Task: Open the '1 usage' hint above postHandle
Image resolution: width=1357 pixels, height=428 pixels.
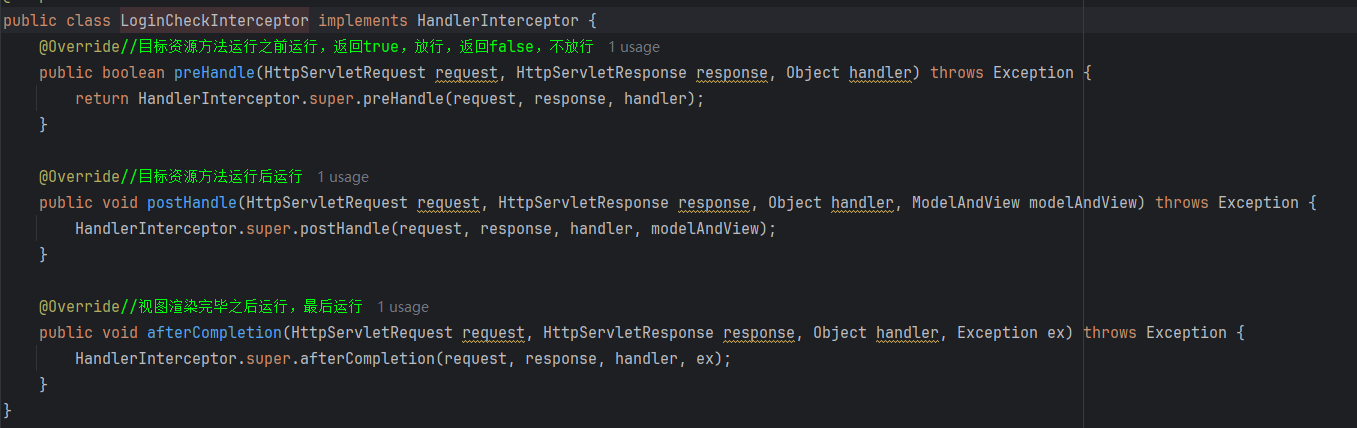Action: [343, 177]
